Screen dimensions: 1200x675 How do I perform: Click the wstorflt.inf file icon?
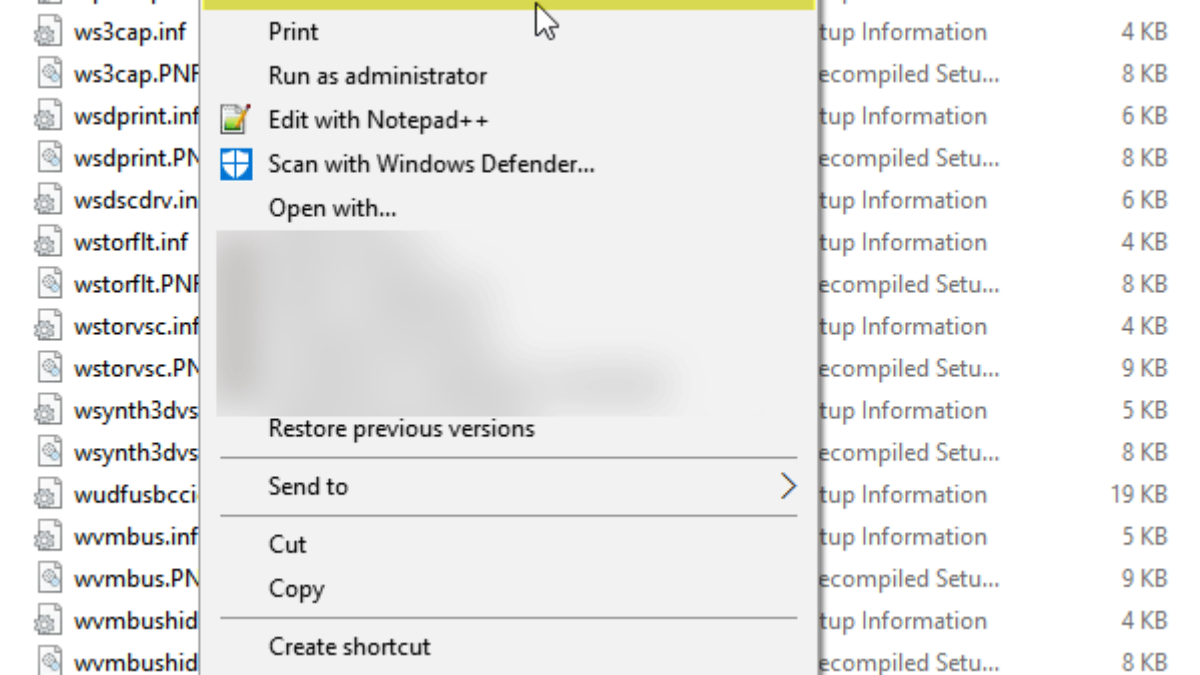tap(47, 243)
